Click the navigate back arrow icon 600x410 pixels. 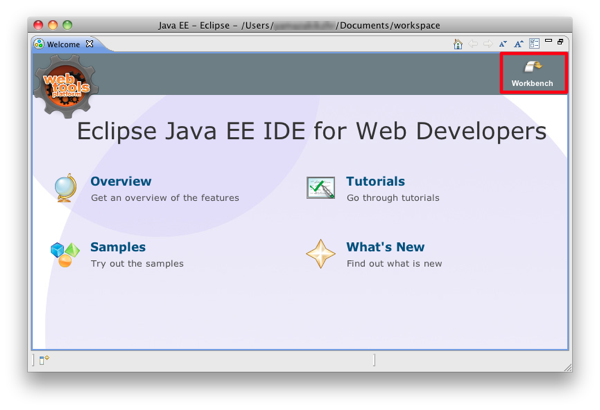coord(473,44)
